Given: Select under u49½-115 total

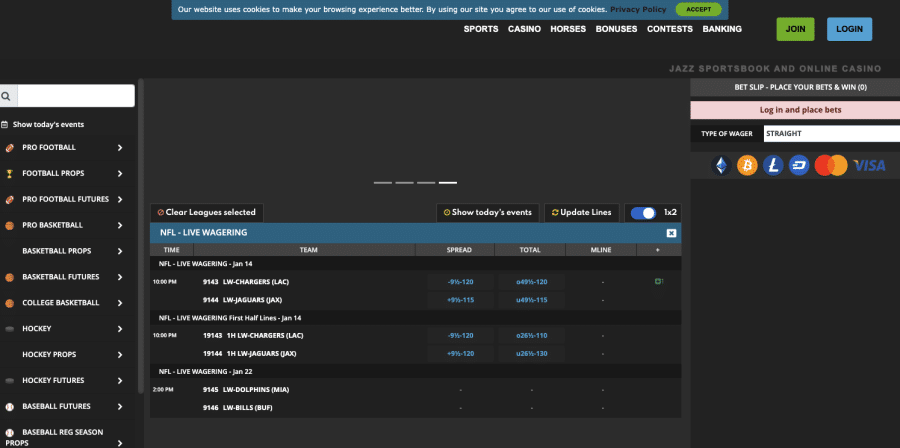Looking at the screenshot, I should point(532,300).
